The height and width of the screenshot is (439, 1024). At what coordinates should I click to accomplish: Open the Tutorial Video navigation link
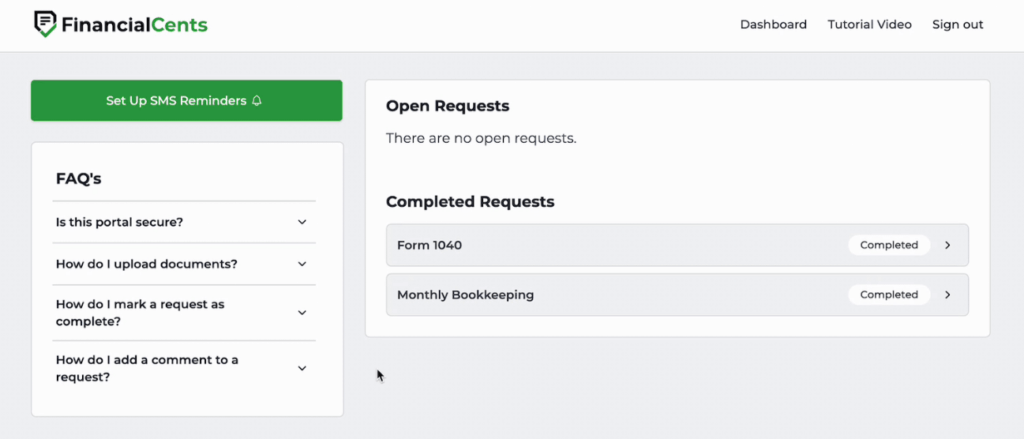(x=869, y=25)
